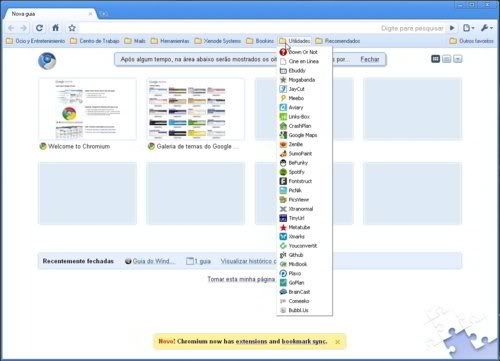Open the Welcome to Chromium thumbnail
Viewport: 500px width, 361px height.
87,114
